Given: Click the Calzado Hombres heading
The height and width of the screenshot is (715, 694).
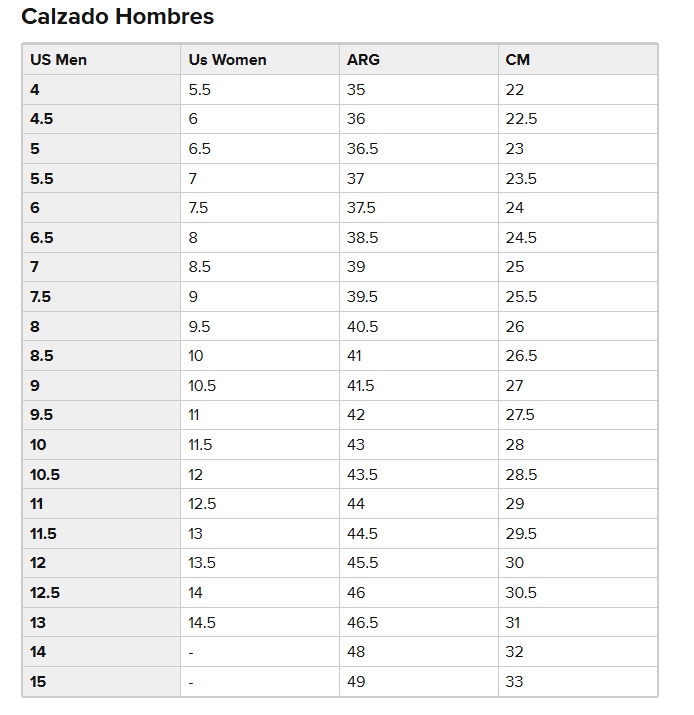Looking at the screenshot, I should tap(118, 16).
